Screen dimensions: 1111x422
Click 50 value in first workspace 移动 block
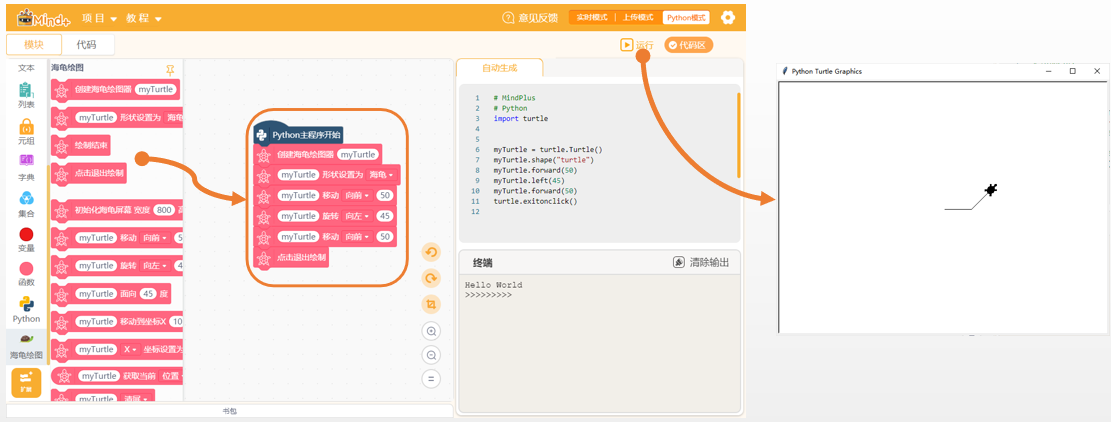(385, 195)
